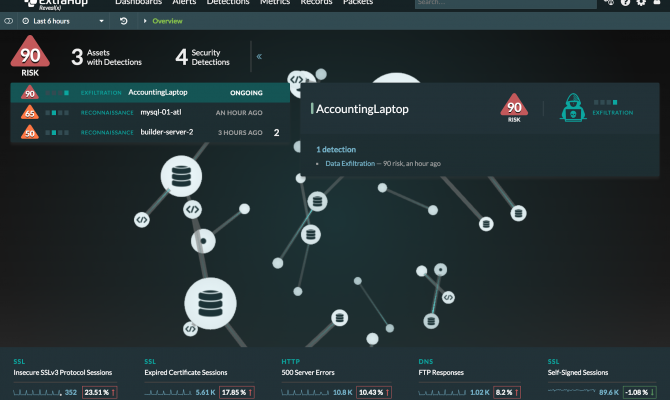
Task: Click the 90 risk badge in the popup
Action: 514,107
